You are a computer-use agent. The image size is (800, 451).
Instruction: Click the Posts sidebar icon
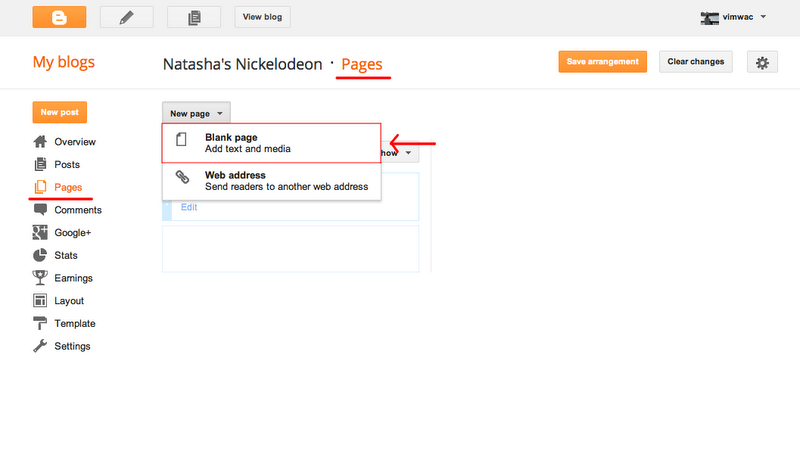(x=40, y=164)
